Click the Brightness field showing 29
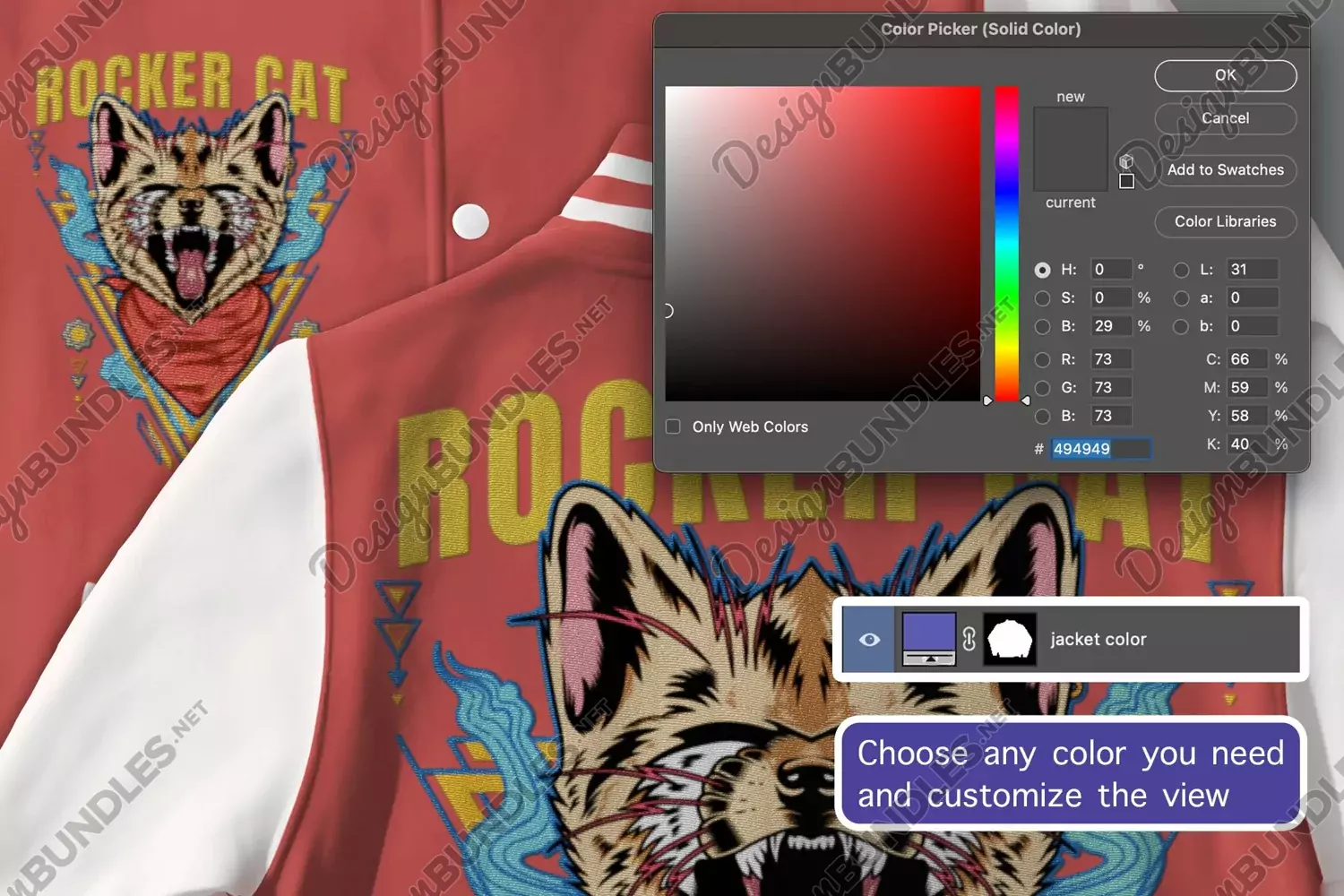The image size is (1344, 896). click(x=1110, y=326)
